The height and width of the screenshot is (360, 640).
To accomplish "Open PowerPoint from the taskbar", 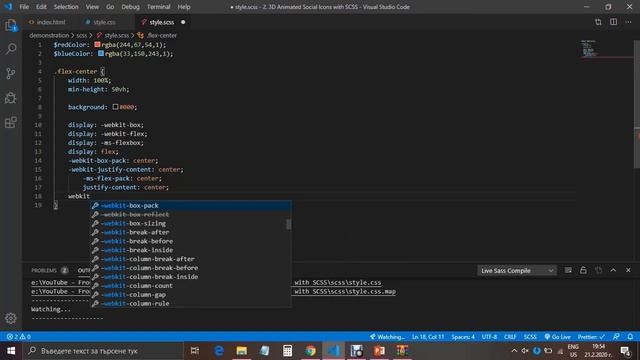I will coord(380,351).
